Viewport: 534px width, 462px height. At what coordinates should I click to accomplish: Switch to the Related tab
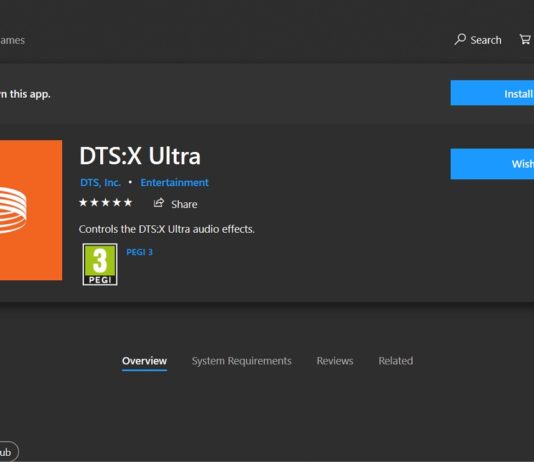tap(396, 361)
